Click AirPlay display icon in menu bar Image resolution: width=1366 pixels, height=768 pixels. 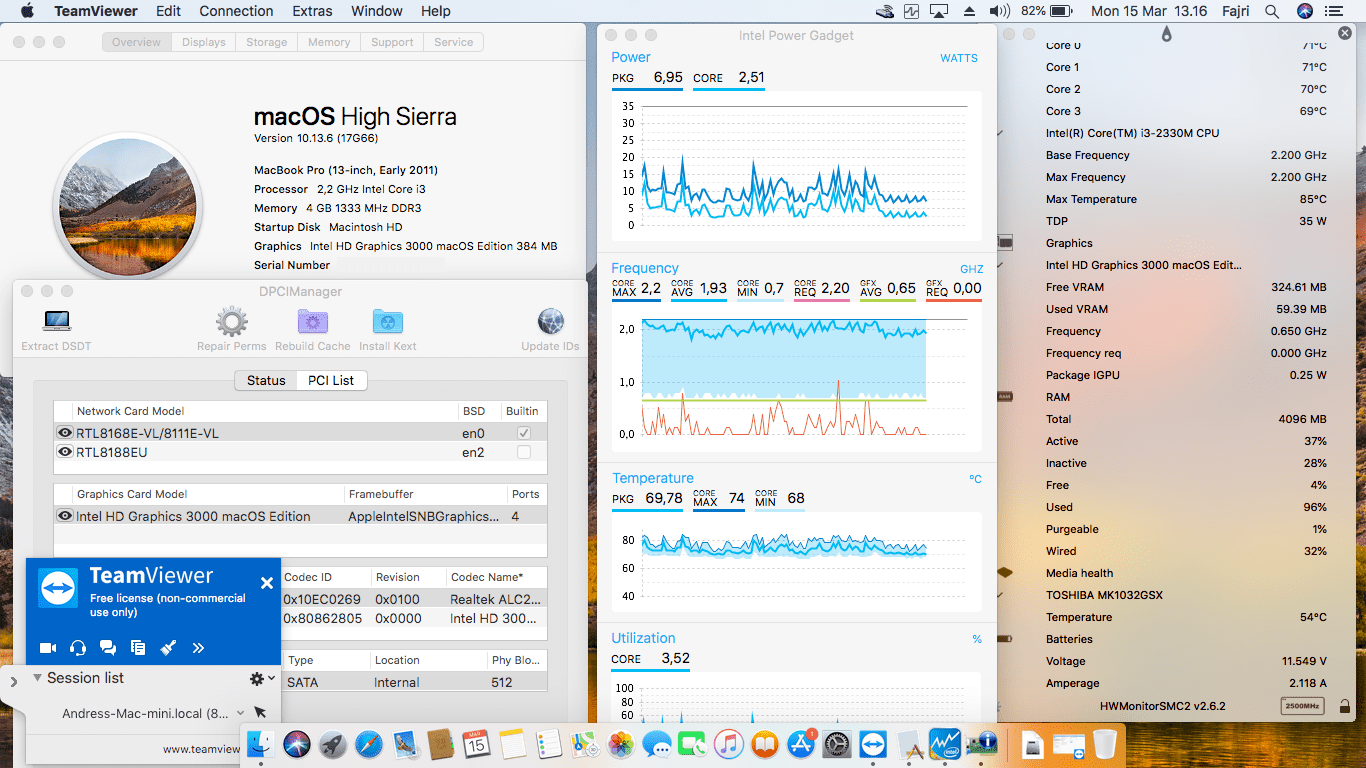(x=939, y=11)
